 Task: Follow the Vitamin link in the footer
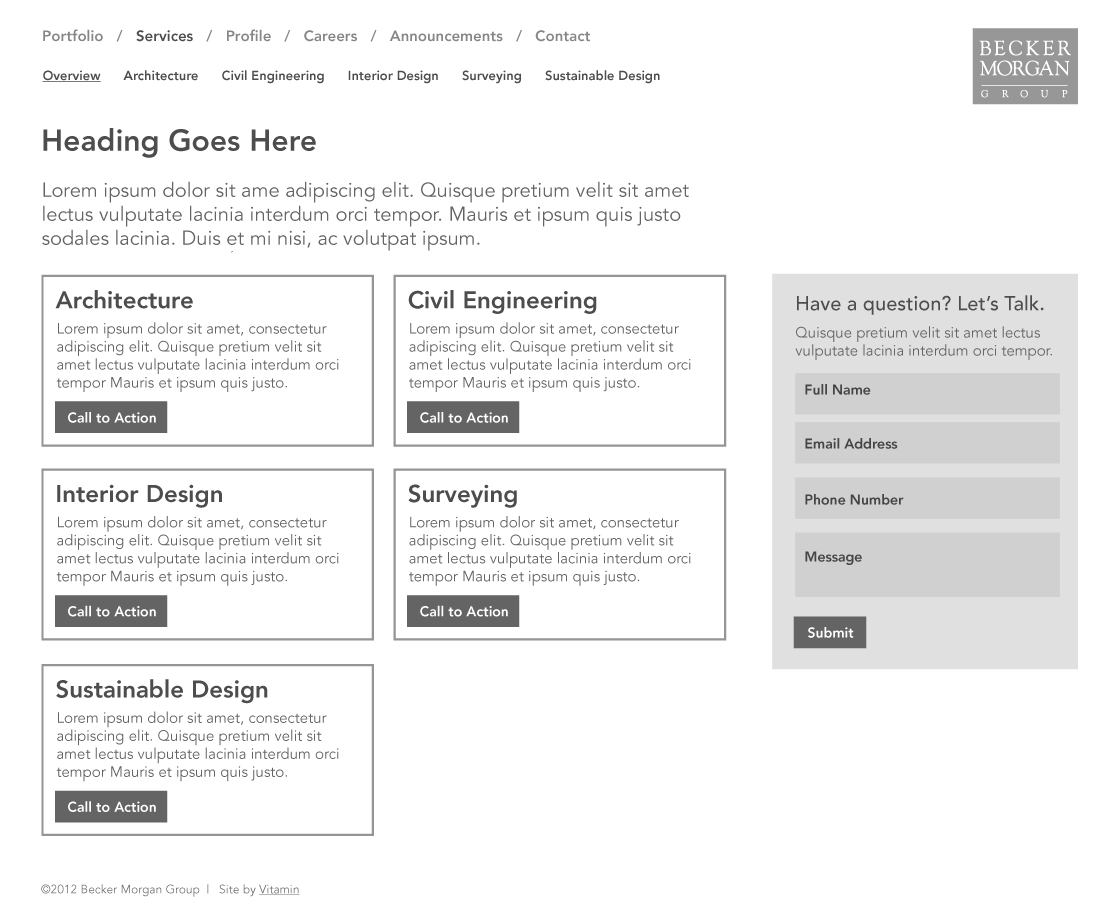279,890
